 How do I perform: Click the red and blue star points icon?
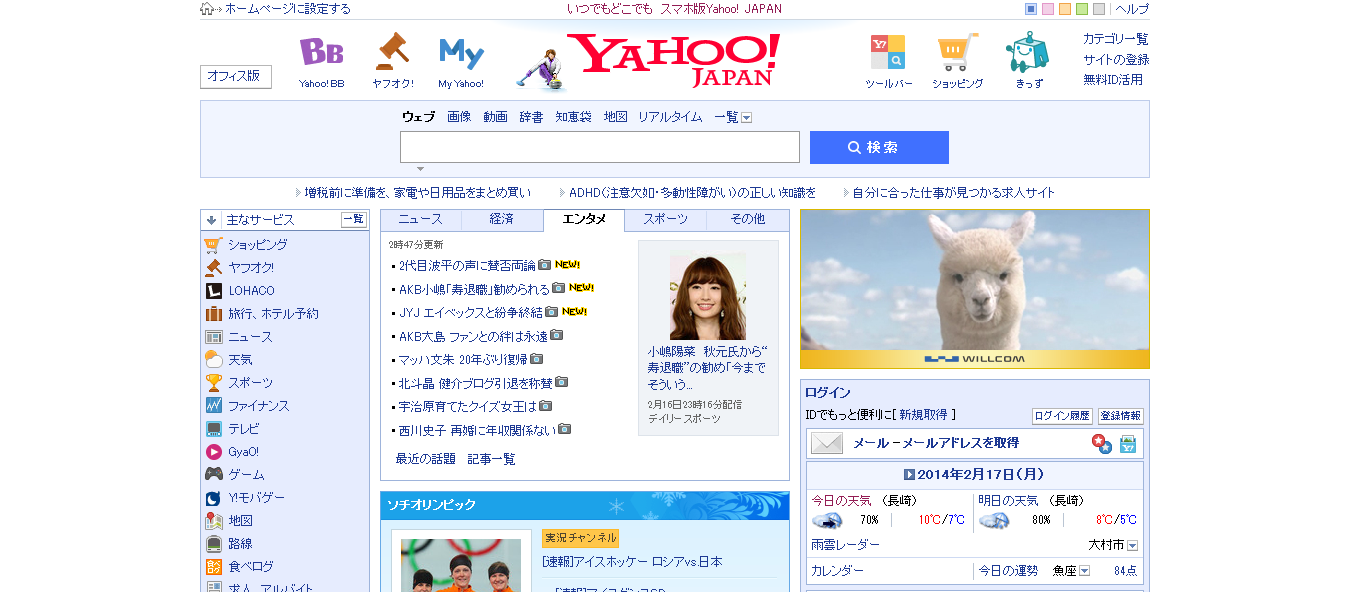tap(1101, 443)
